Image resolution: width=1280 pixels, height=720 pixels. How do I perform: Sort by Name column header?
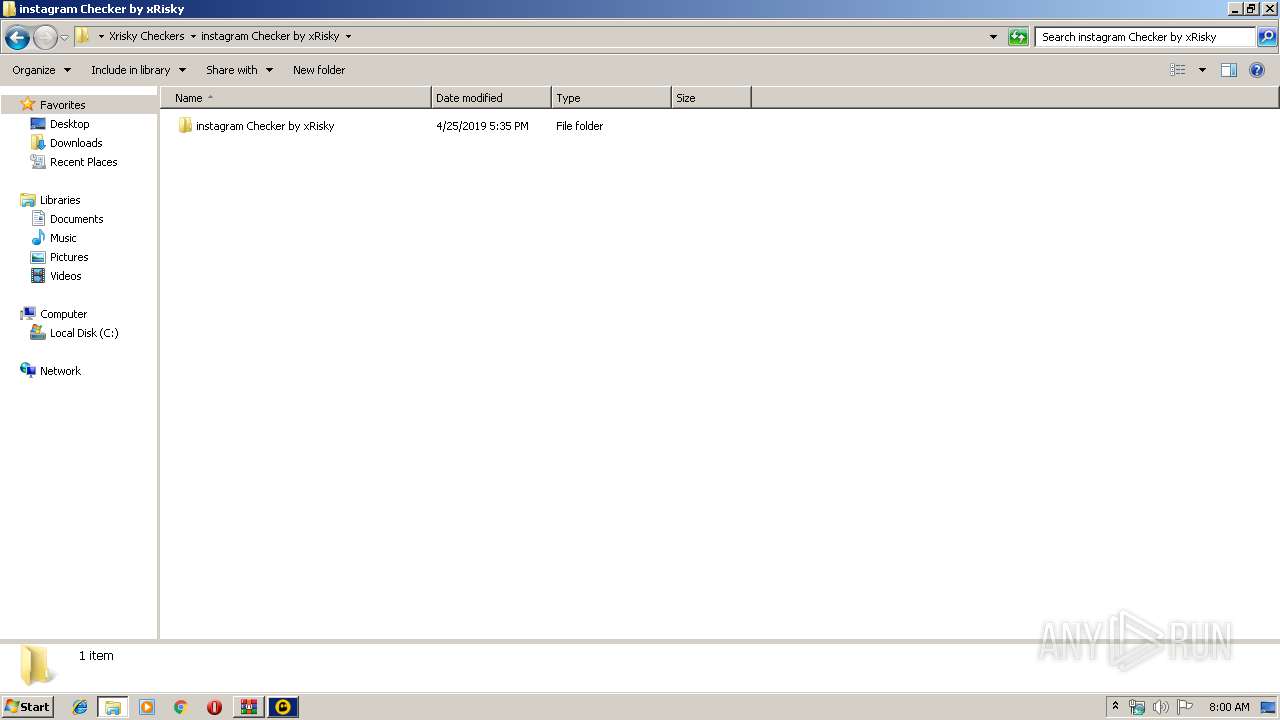(x=296, y=98)
